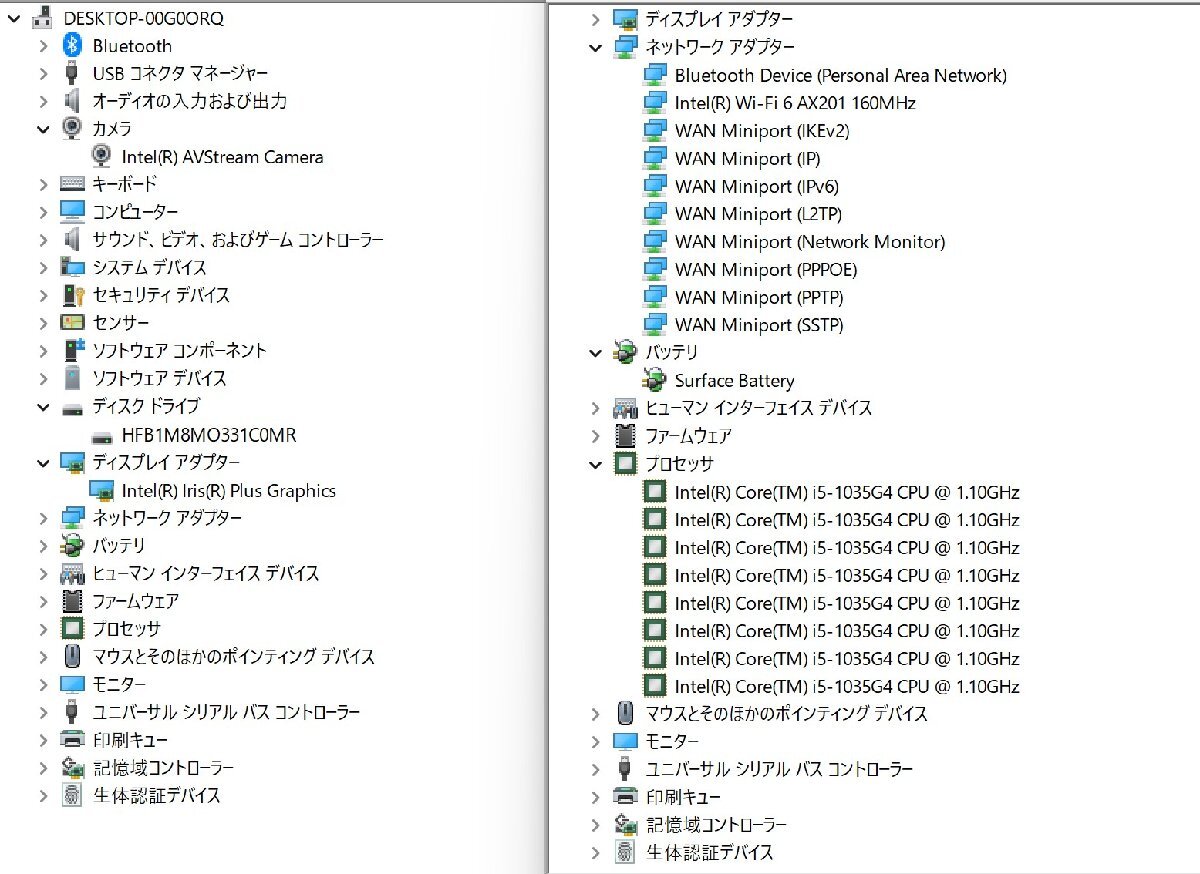Click the drive icon beside ディスク ドライブ
The image size is (1200, 874).
[72, 408]
